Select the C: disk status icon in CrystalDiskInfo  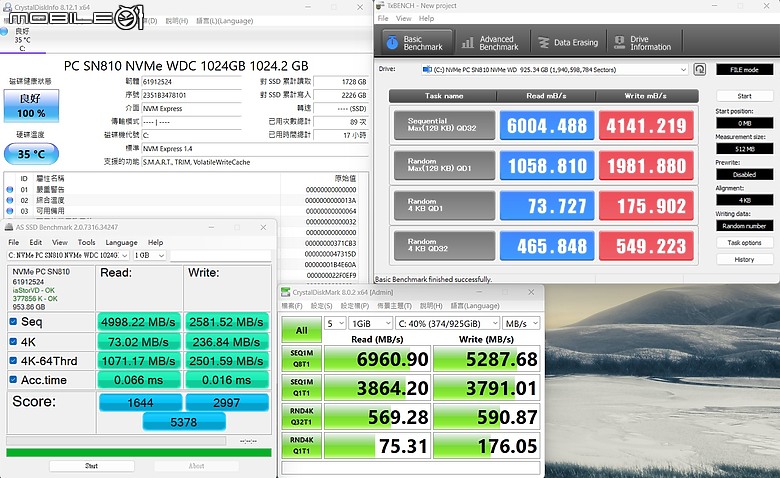[4, 32]
